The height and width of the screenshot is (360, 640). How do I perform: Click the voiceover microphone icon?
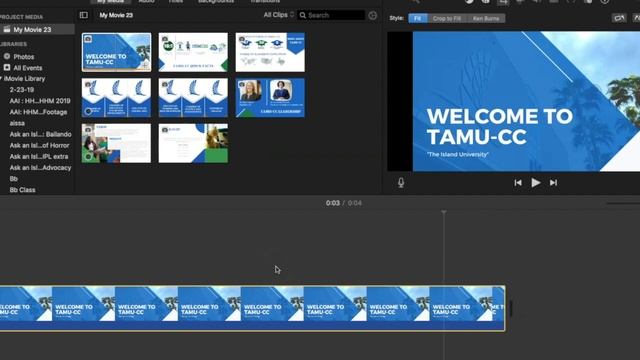[x=401, y=182]
